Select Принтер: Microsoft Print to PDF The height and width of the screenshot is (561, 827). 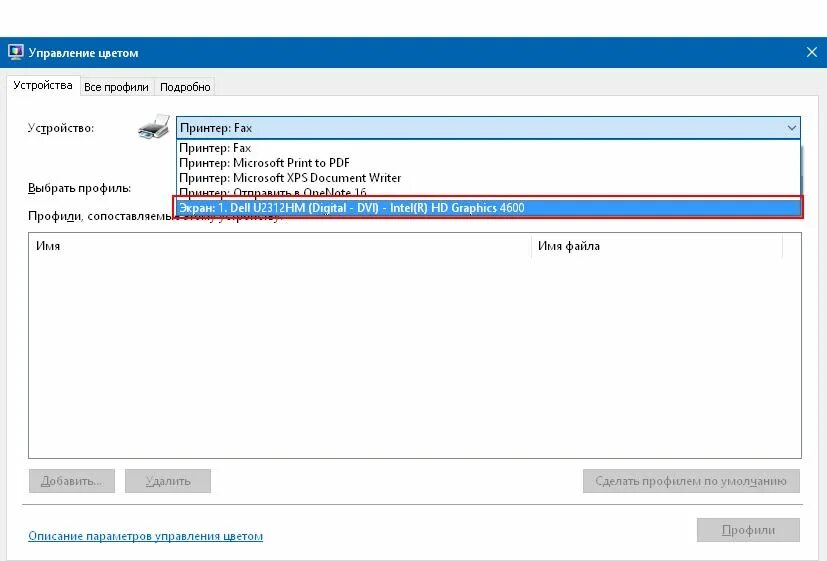click(488, 162)
